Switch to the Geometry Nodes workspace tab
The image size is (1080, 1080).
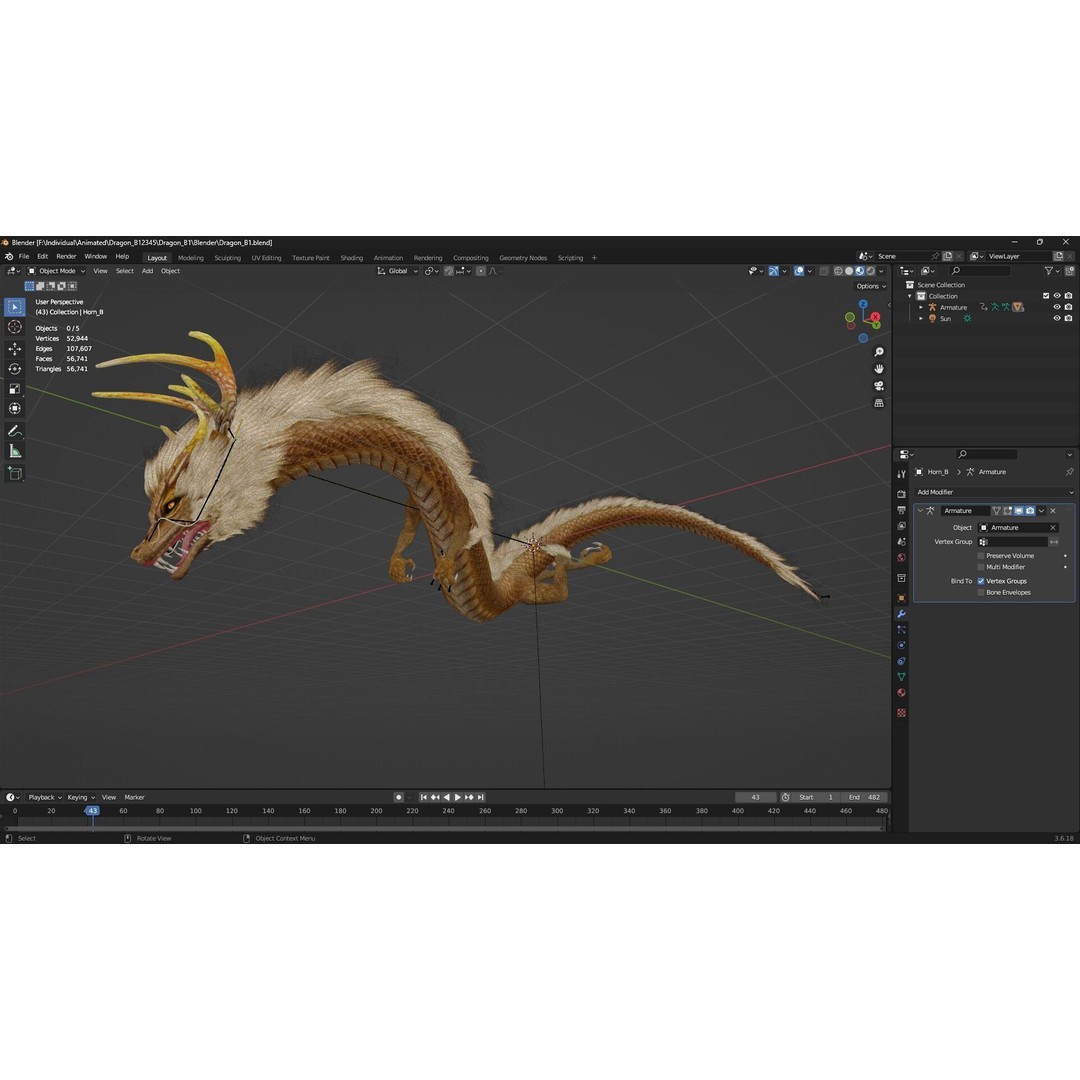coord(523,258)
